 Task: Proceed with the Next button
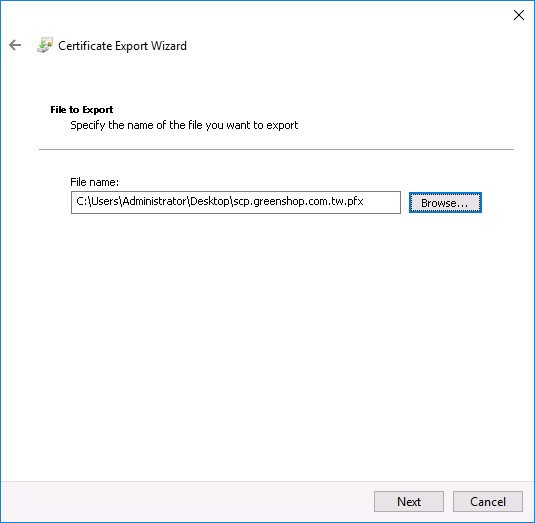click(x=409, y=502)
